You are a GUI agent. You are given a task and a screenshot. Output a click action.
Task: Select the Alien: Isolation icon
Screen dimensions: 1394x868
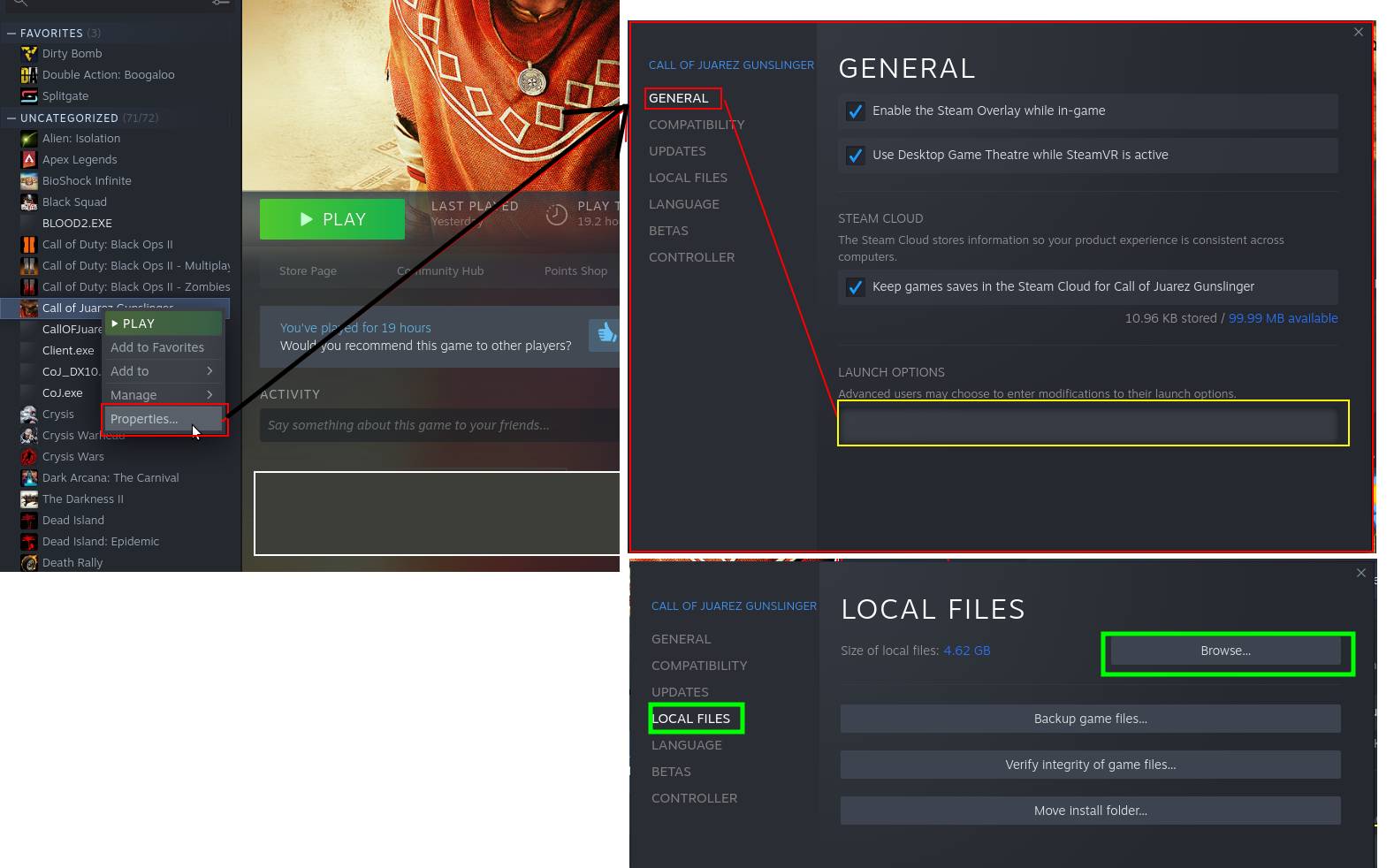click(x=29, y=139)
